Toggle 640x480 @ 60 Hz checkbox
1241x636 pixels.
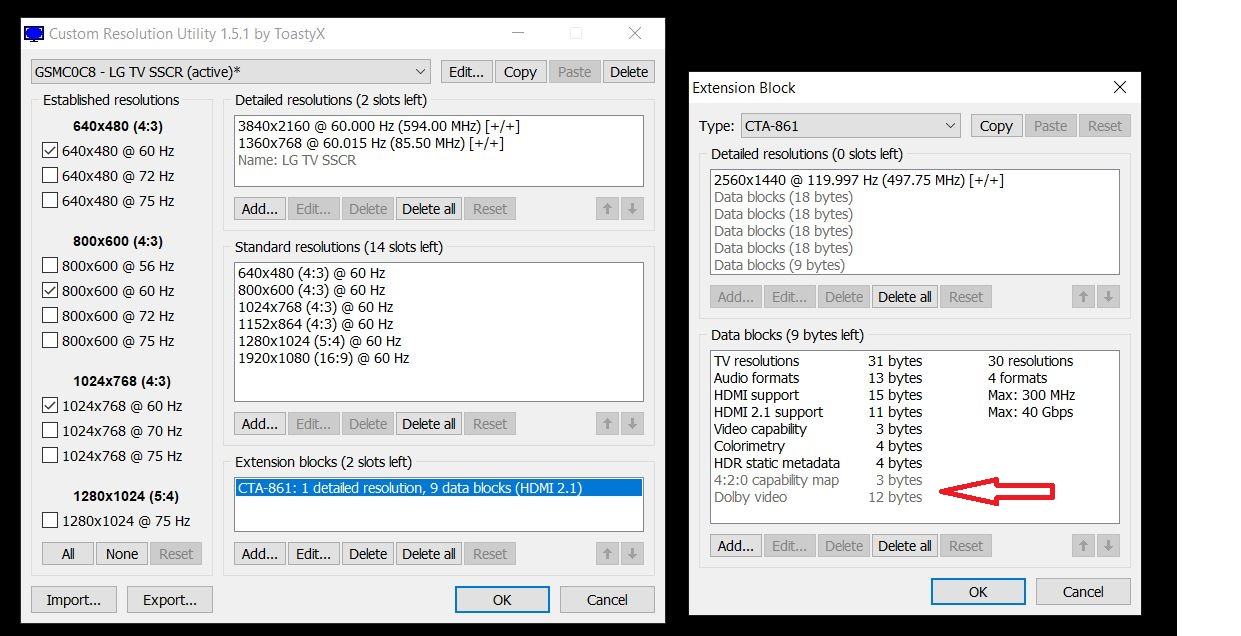coord(50,151)
